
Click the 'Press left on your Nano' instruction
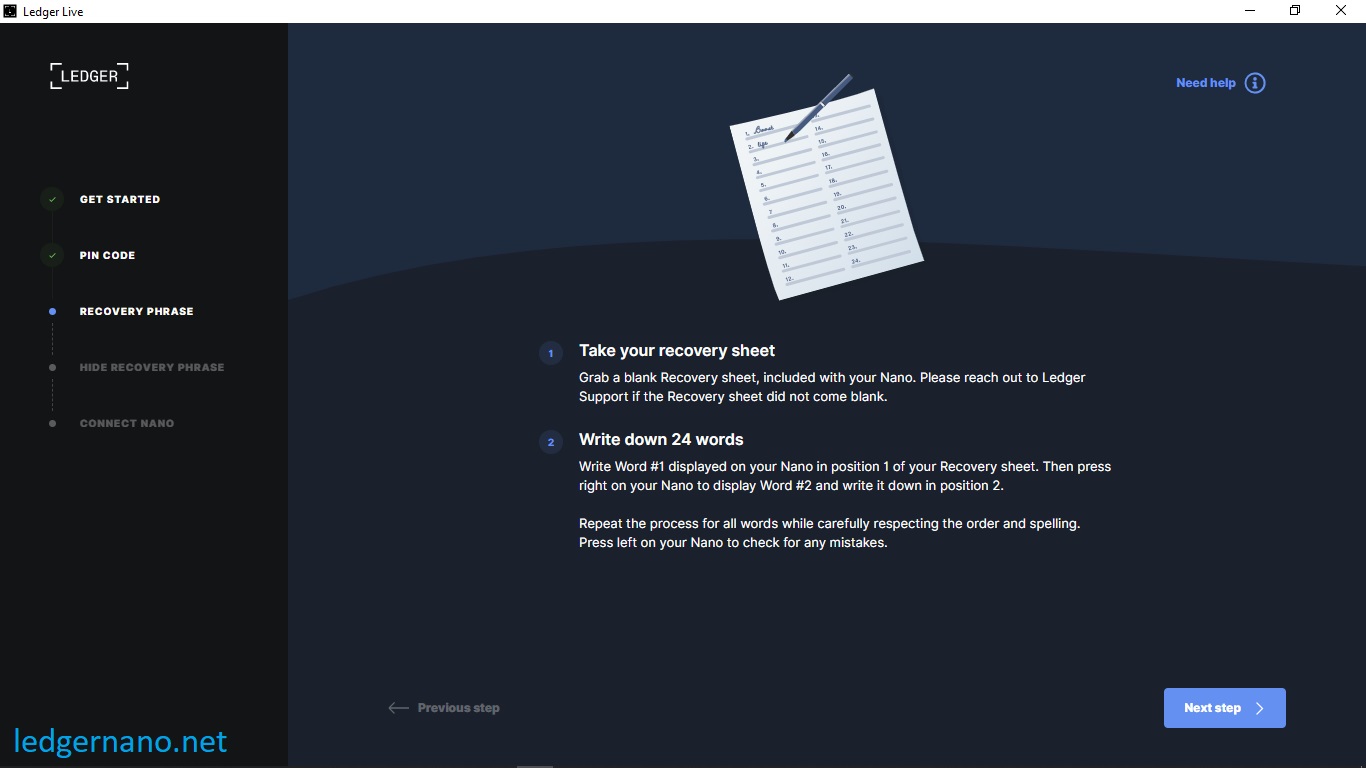pos(733,543)
